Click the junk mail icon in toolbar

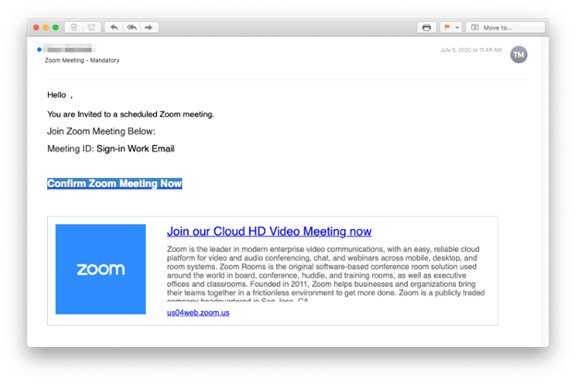pos(91,28)
